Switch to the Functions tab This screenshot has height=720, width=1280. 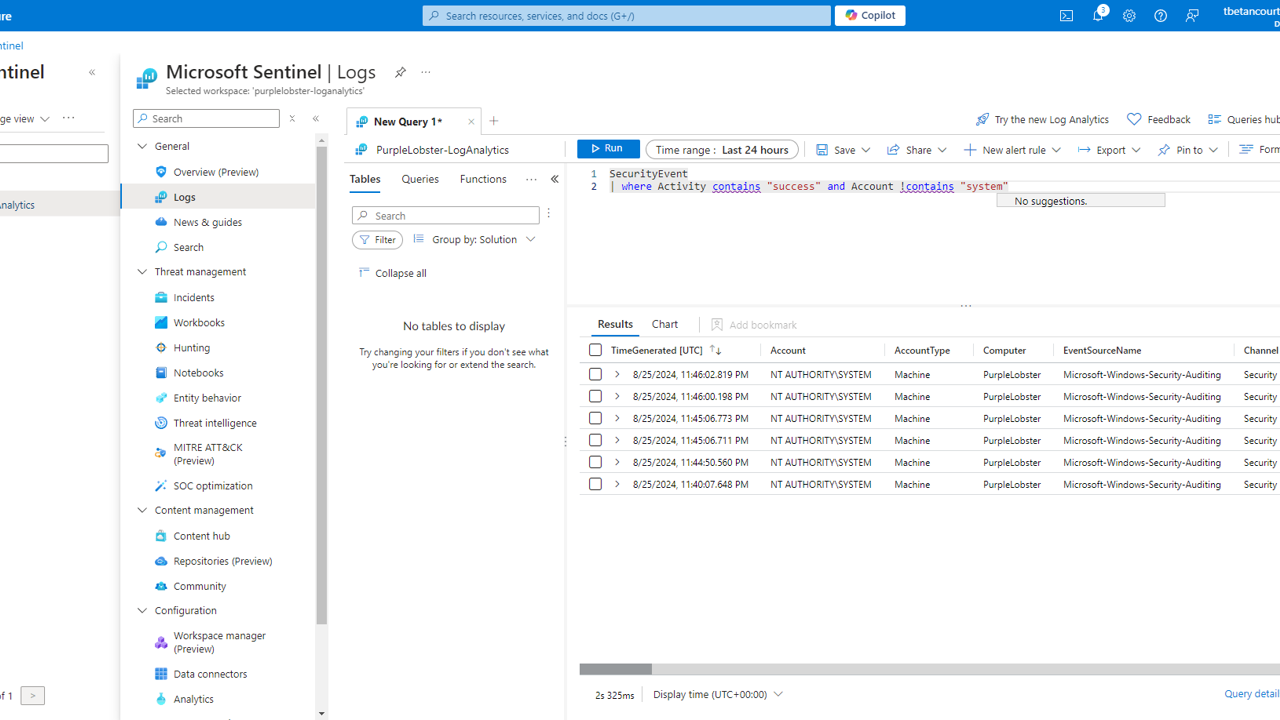(483, 180)
